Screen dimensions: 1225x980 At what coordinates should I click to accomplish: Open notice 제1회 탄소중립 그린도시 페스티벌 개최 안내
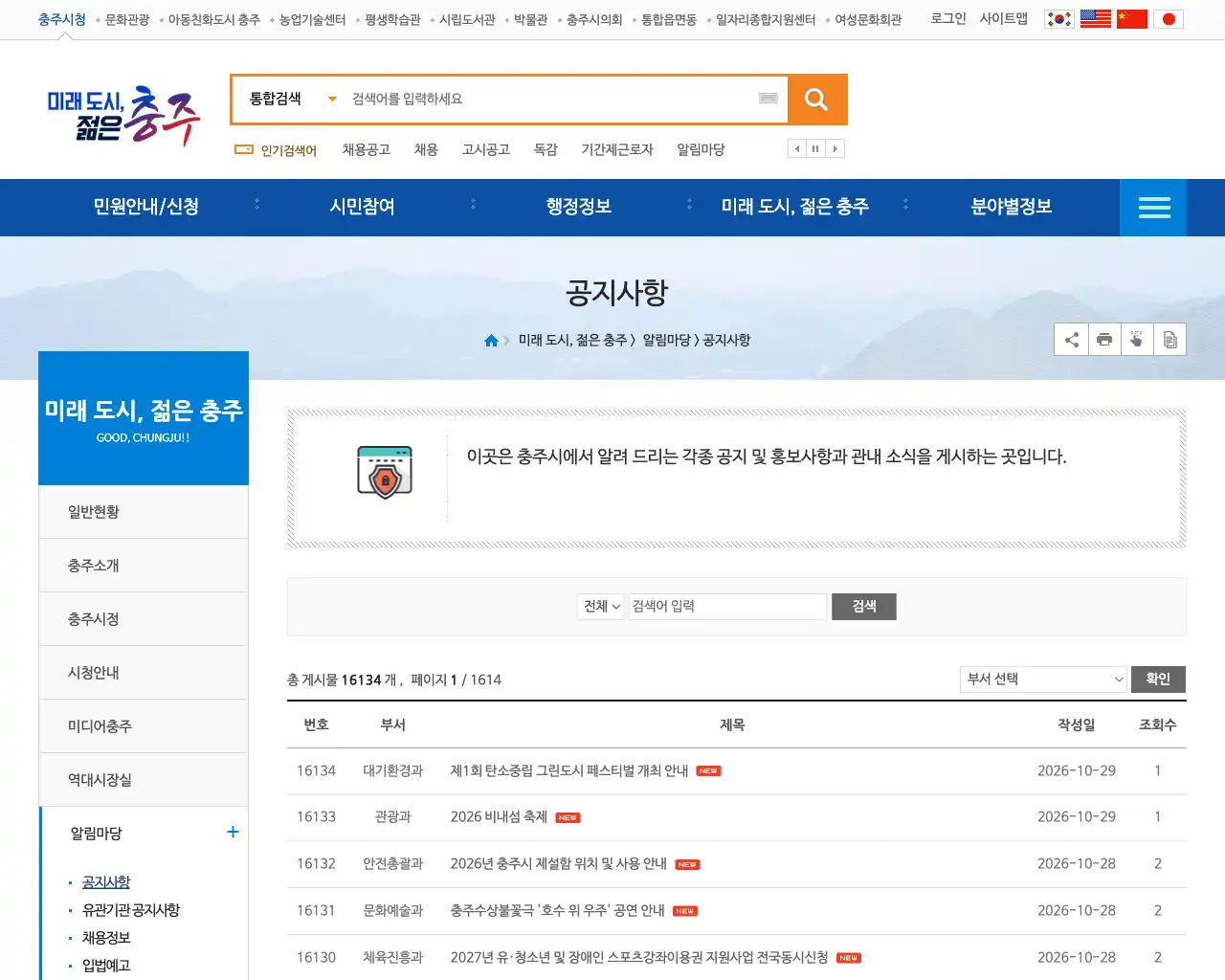pyautogui.click(x=569, y=771)
